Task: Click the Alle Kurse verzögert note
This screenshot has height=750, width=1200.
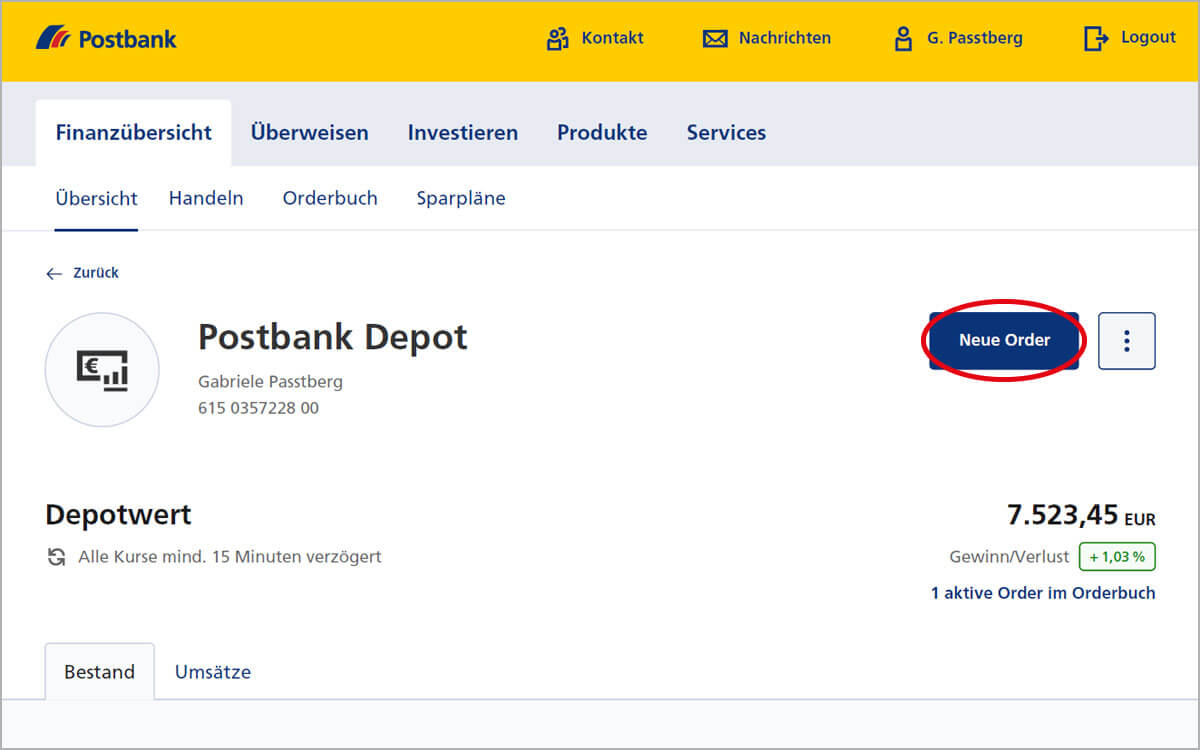Action: coord(230,557)
